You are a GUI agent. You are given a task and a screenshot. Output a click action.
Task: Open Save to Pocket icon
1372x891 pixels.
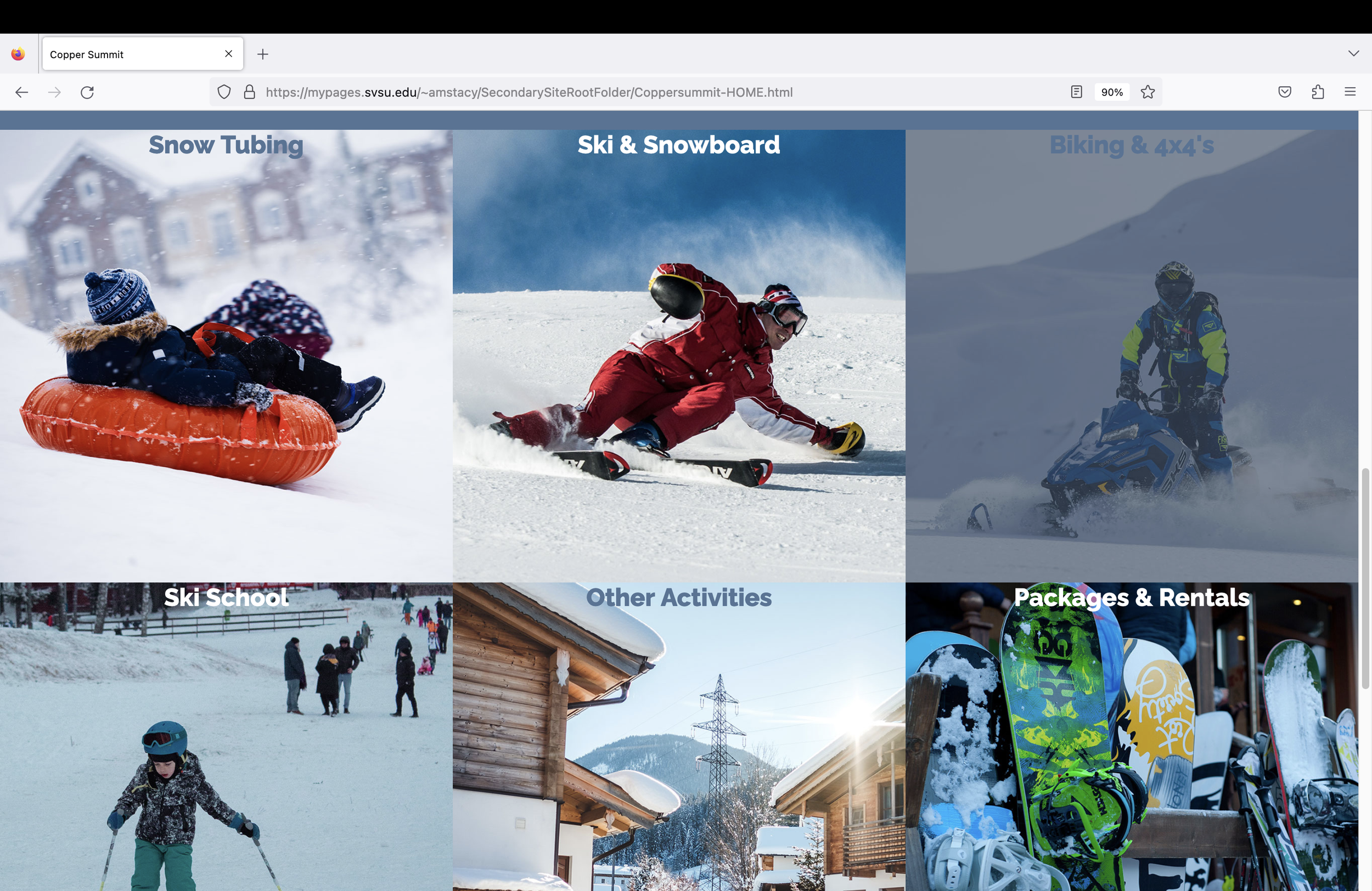click(x=1284, y=92)
